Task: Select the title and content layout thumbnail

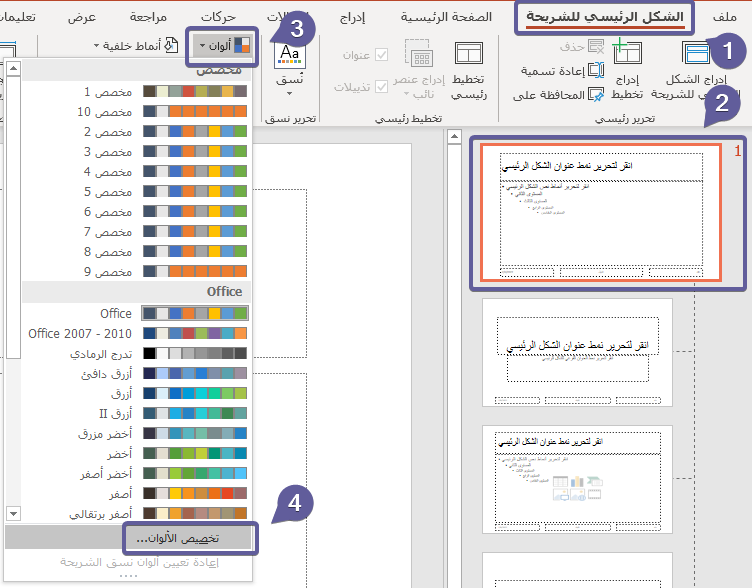Action: click(x=577, y=479)
